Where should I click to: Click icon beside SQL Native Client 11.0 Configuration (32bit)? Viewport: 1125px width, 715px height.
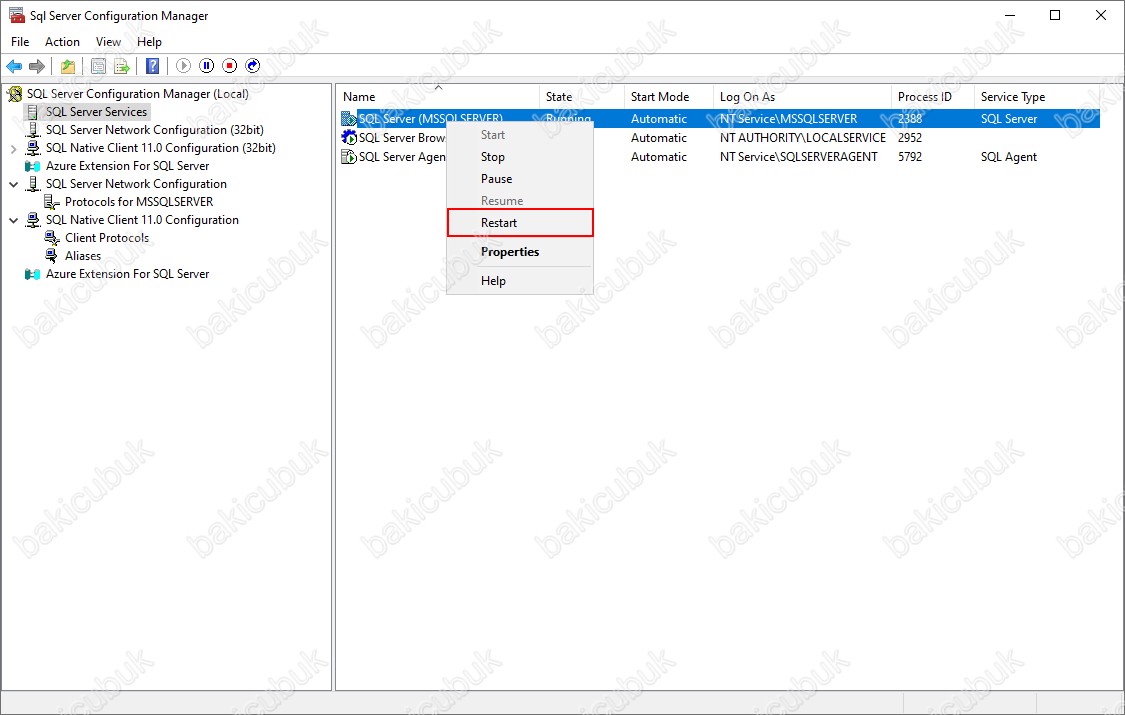pyautogui.click(x=33, y=148)
